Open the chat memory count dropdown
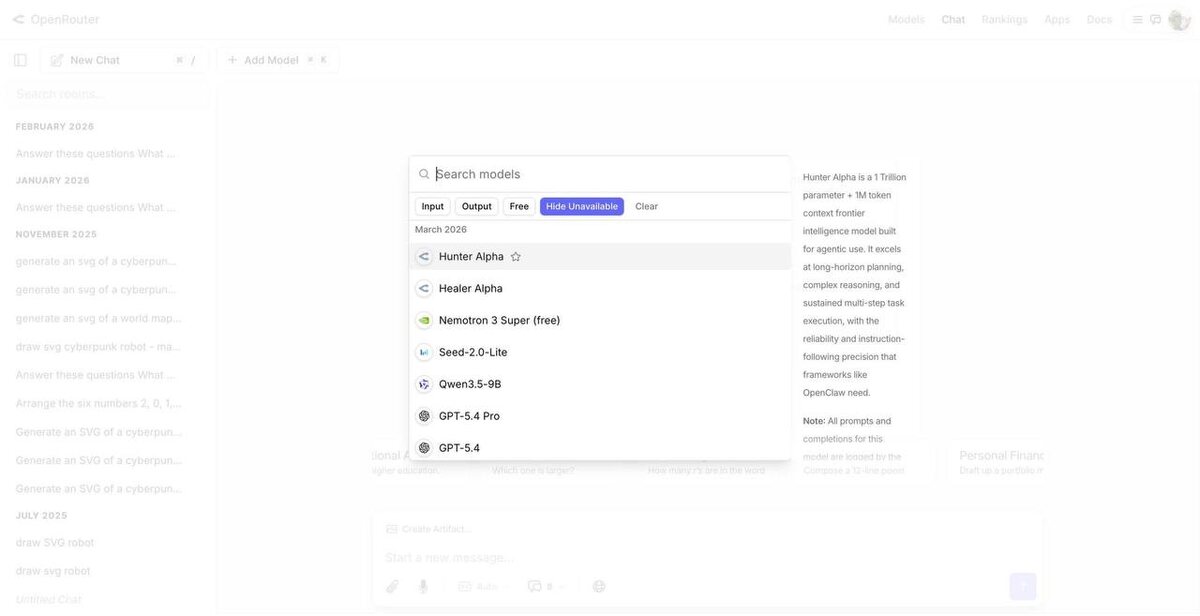 546,587
